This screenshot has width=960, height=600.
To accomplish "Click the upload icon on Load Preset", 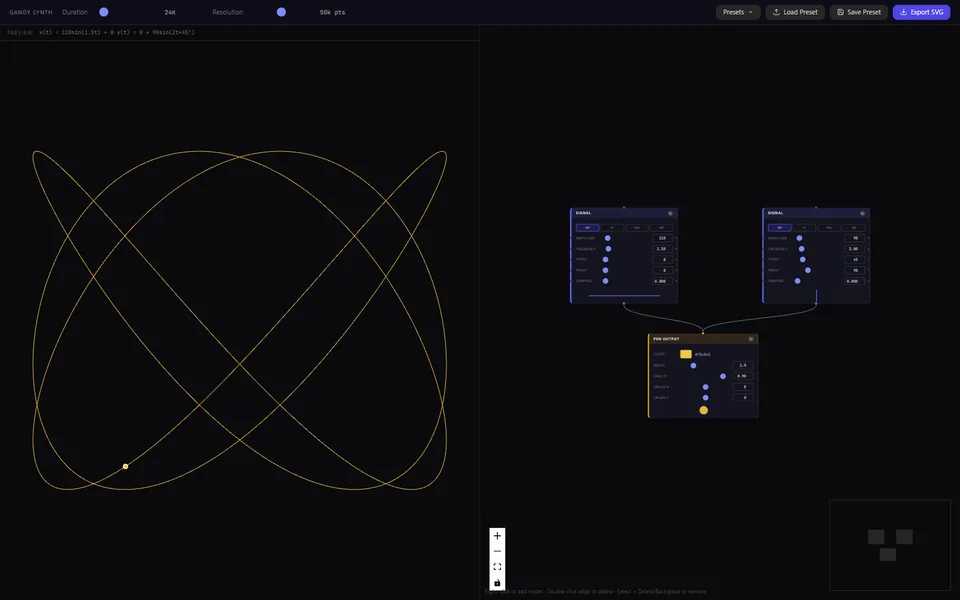I will (776, 12).
